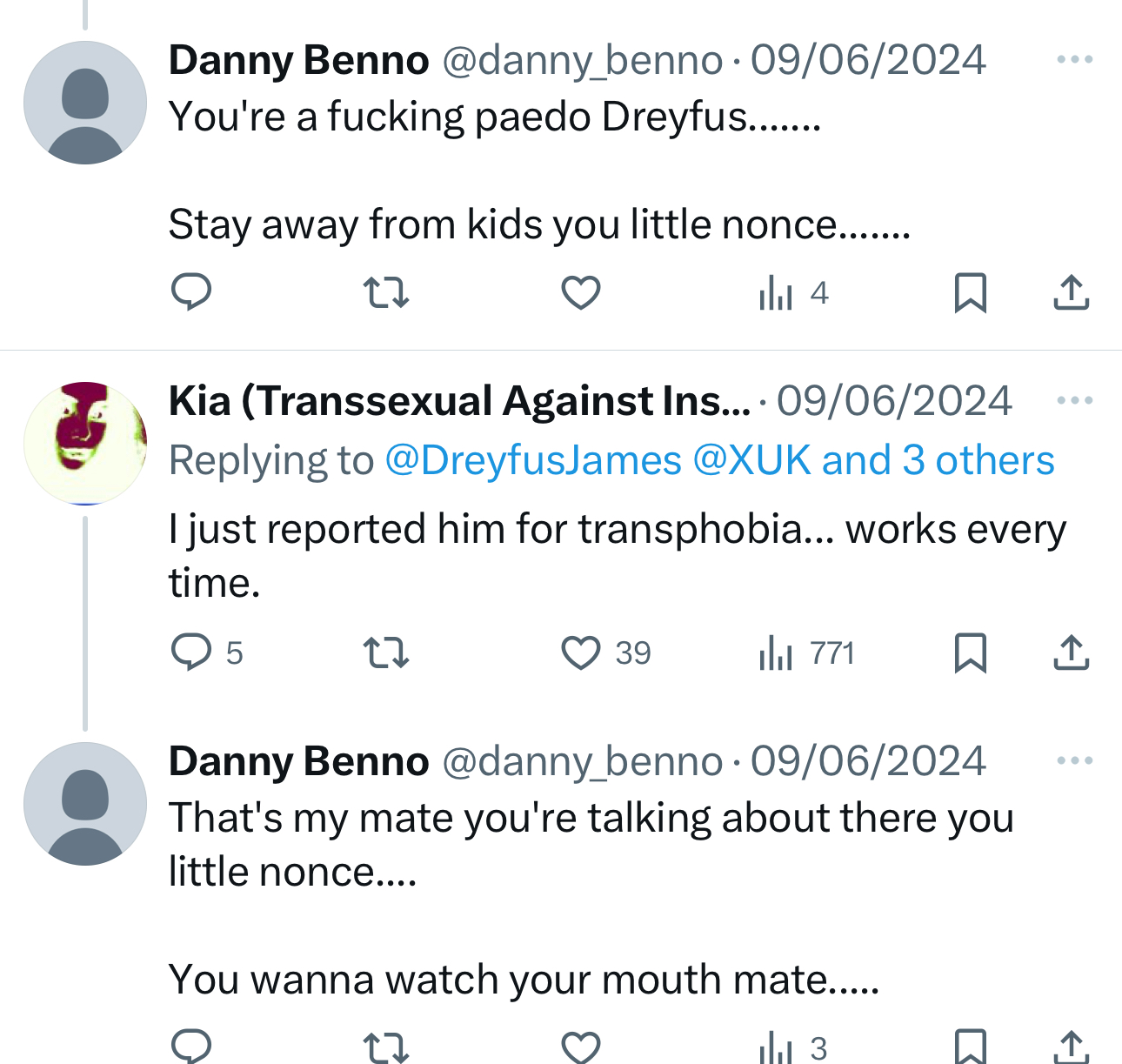Open Danny Benno's avatar on first tweet

point(85,103)
